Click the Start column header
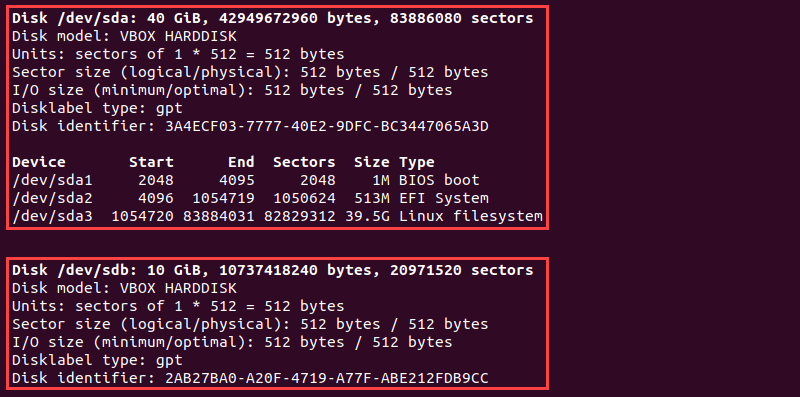The width and height of the screenshot is (800, 397). [x=151, y=162]
